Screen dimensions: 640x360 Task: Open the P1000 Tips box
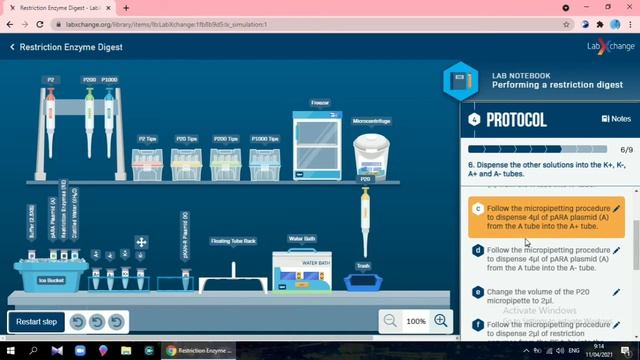pyautogui.click(x=264, y=164)
